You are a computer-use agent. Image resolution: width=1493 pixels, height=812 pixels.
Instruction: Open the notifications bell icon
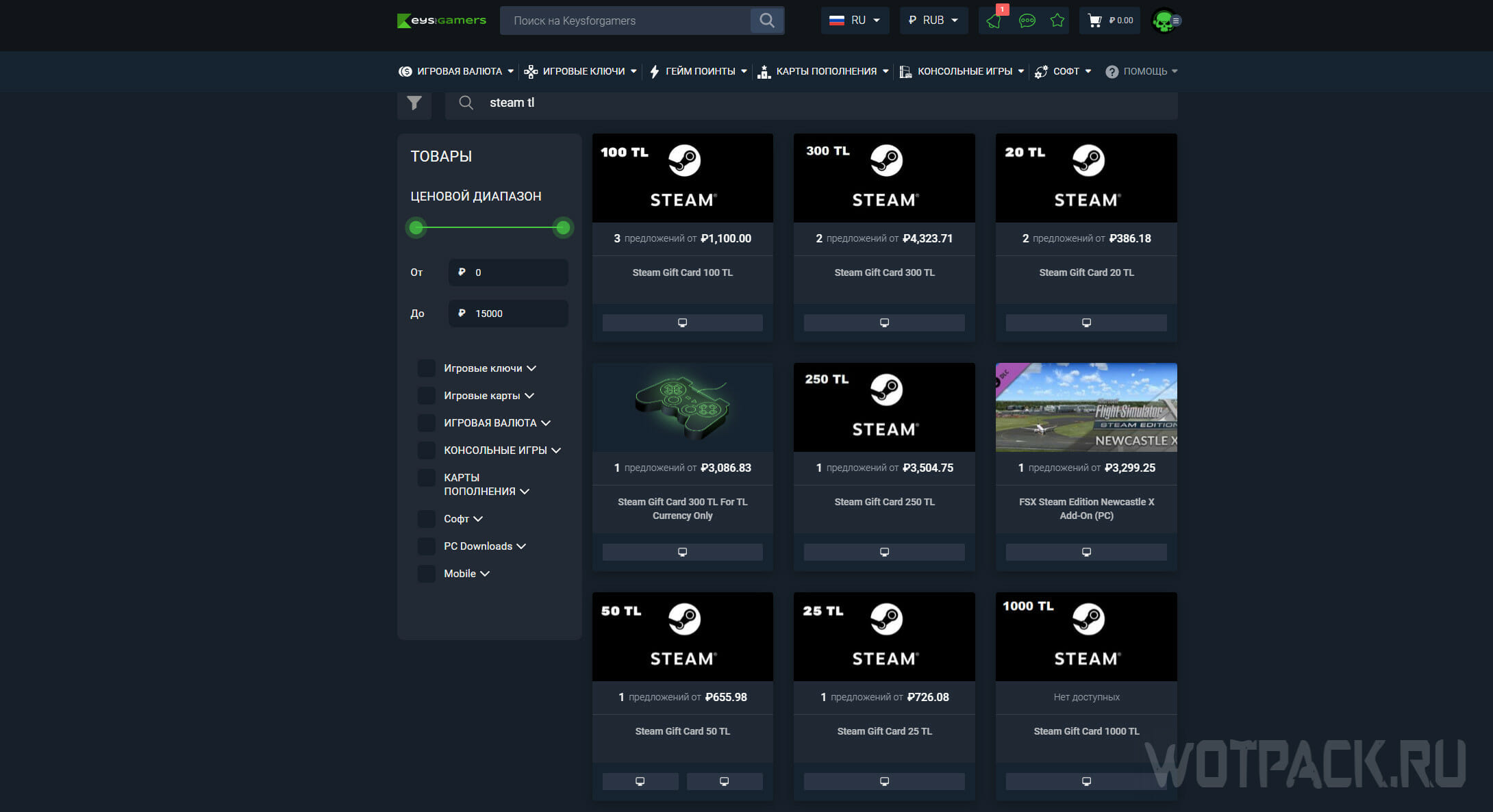[994, 21]
